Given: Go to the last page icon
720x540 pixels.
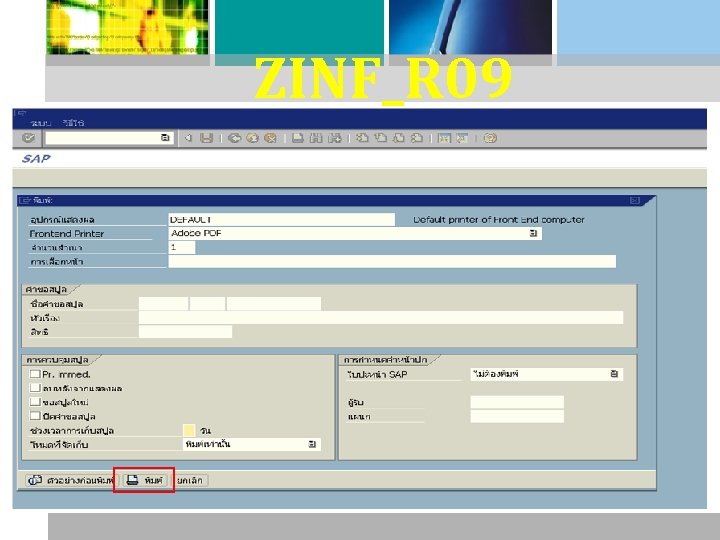Looking at the screenshot, I should [x=417, y=138].
